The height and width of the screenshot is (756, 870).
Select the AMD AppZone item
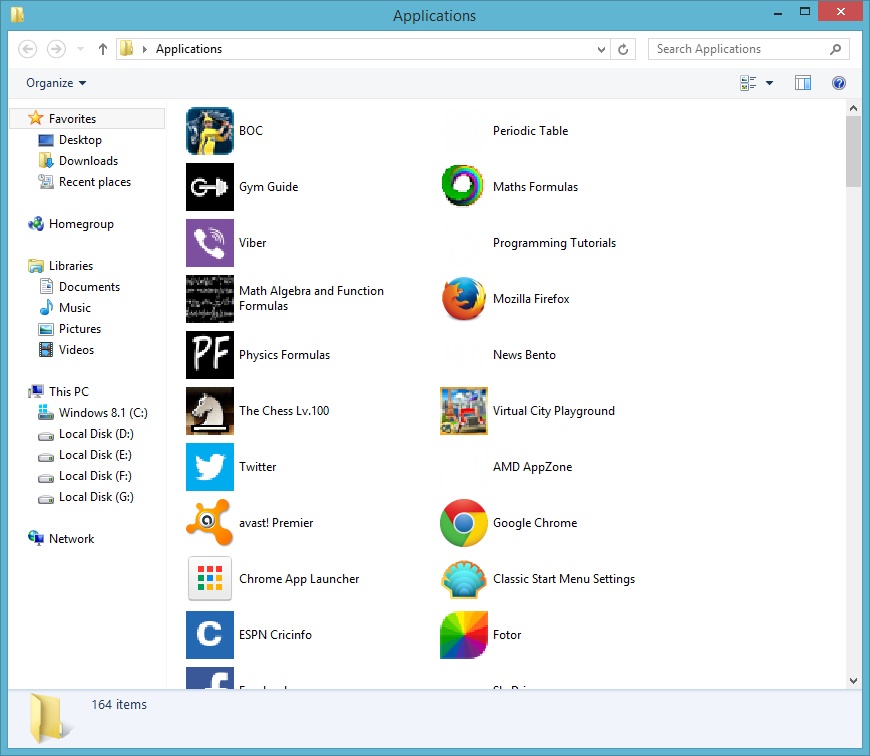(x=532, y=467)
